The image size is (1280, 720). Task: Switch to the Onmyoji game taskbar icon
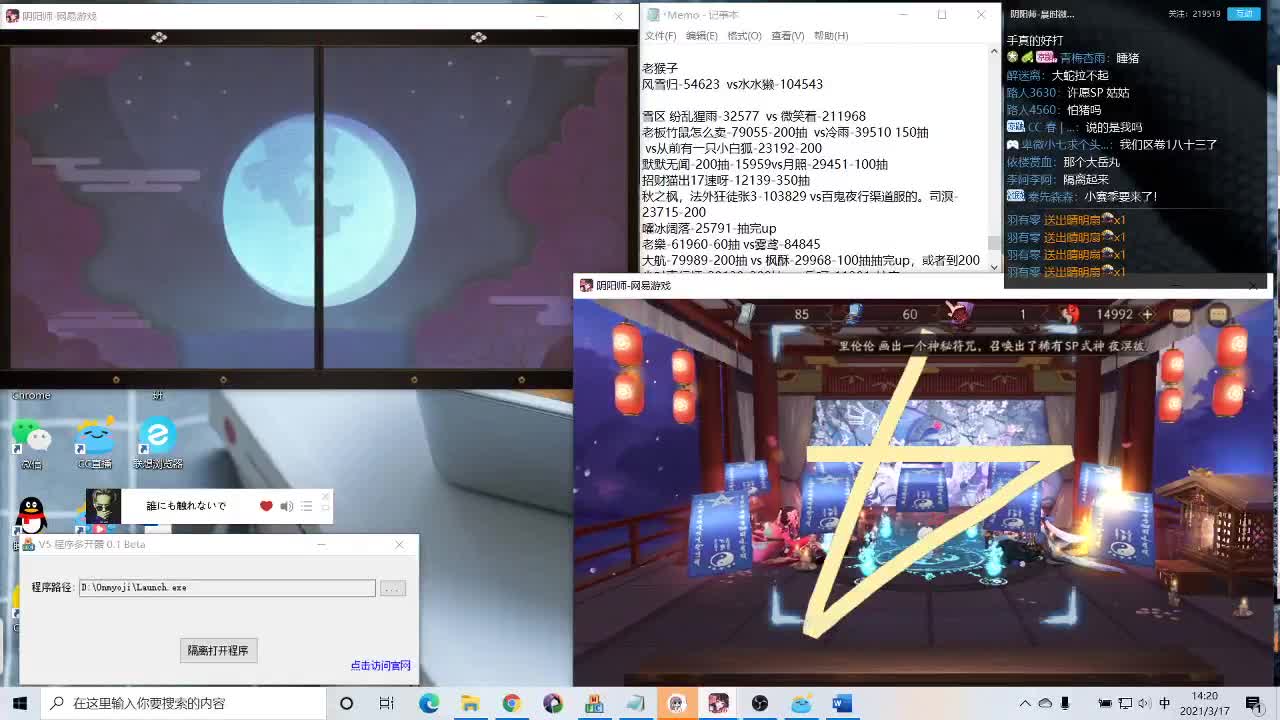pyautogui.click(x=718, y=703)
